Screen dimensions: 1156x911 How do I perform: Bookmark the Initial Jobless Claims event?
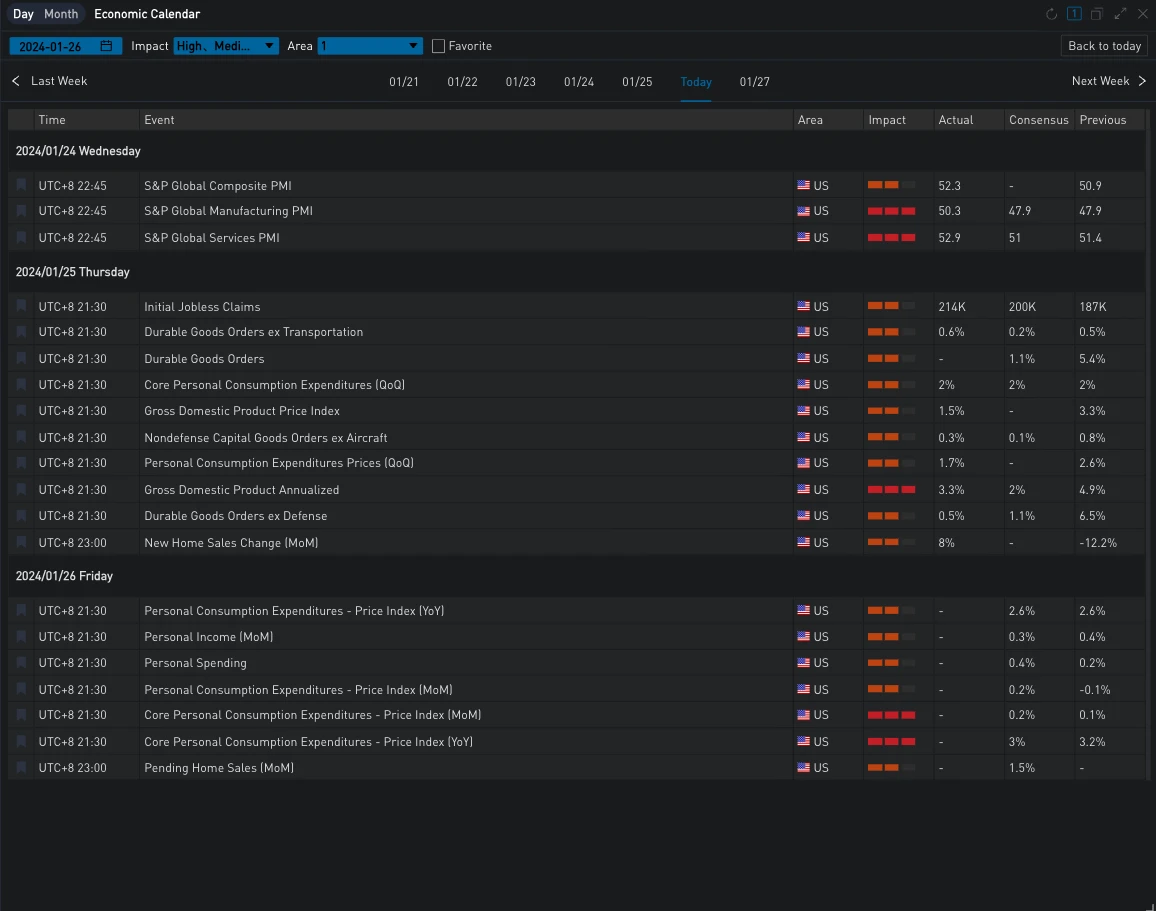coord(21,306)
